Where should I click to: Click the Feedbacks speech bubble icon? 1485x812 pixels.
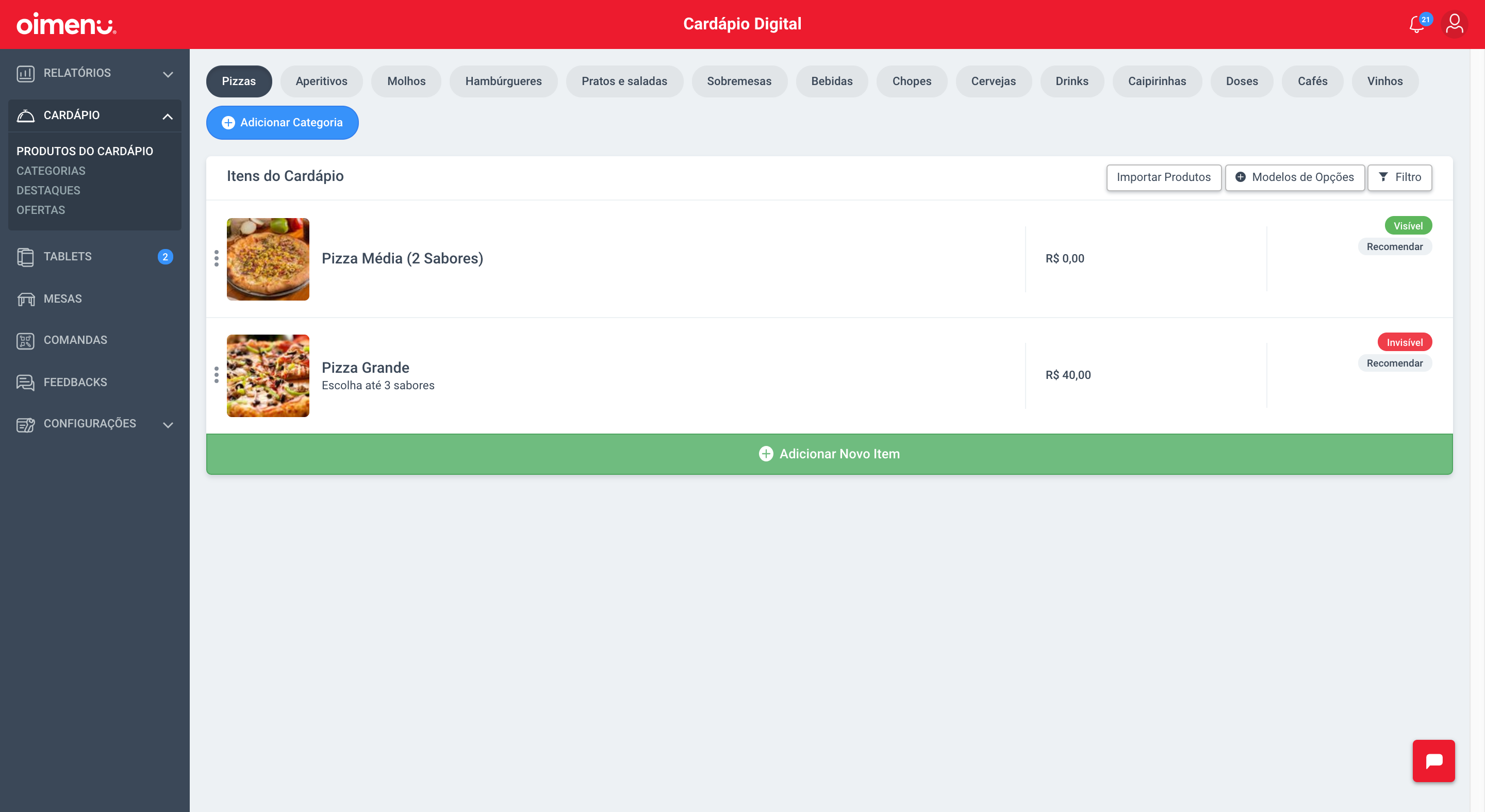pyautogui.click(x=25, y=383)
